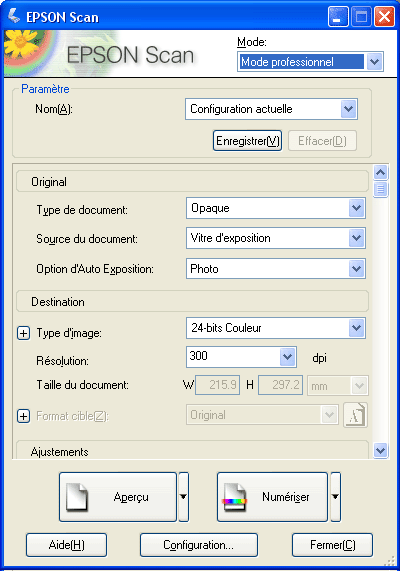The height and width of the screenshot is (571, 400).
Task: Open the Mode professionnel dropdown
Action: pyautogui.click(x=374, y=62)
